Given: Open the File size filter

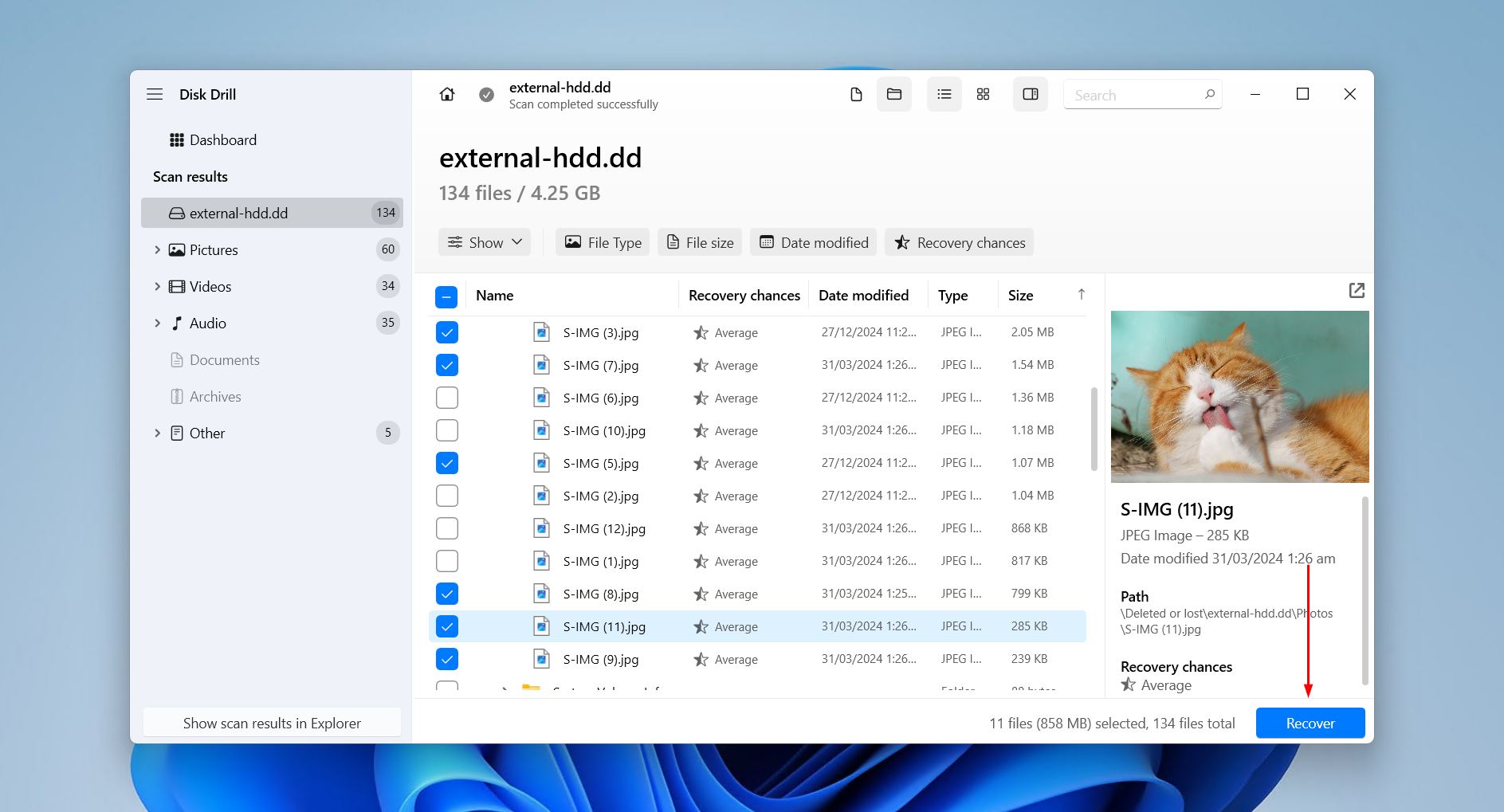Looking at the screenshot, I should [x=700, y=242].
